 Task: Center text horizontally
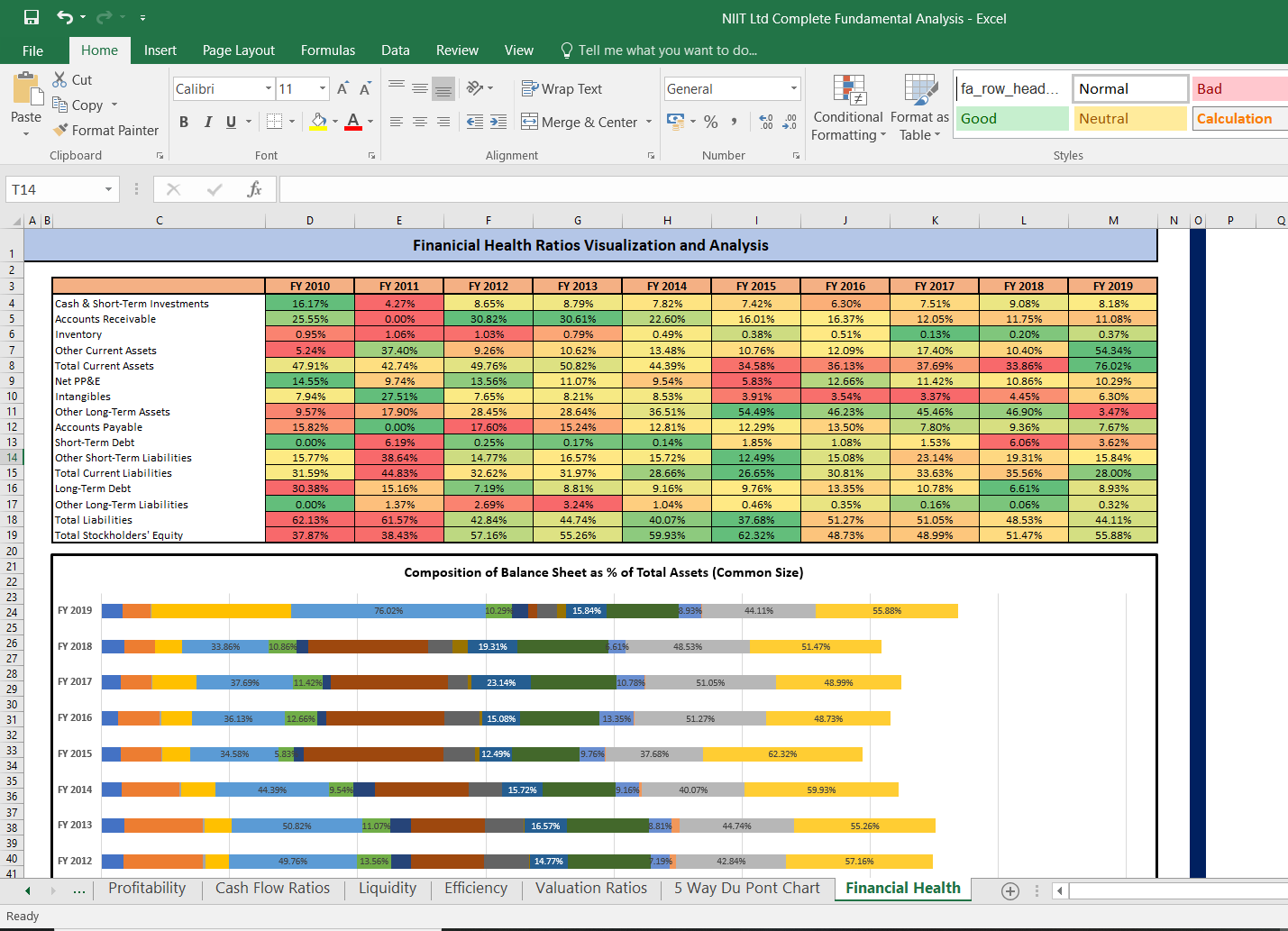click(420, 121)
